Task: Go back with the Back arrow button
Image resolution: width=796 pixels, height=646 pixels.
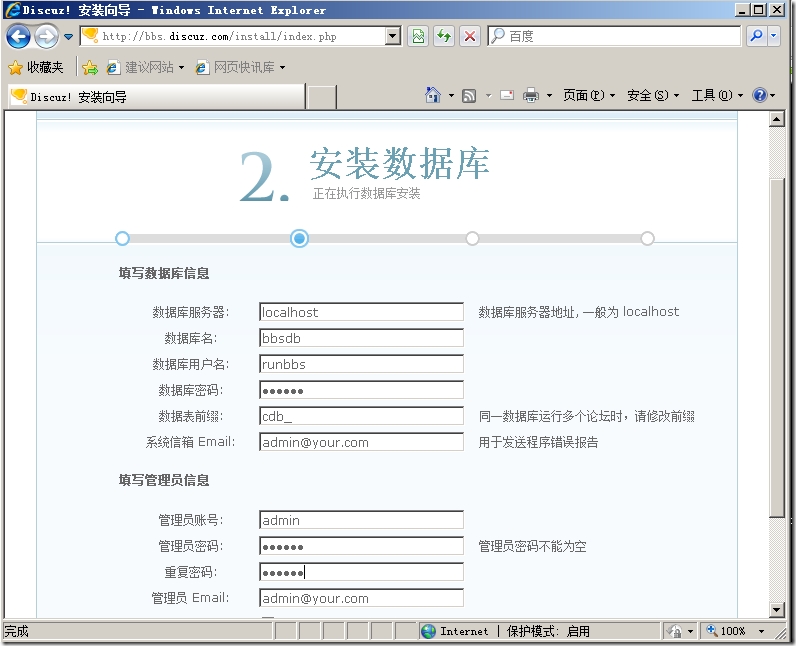Action: click(18, 37)
